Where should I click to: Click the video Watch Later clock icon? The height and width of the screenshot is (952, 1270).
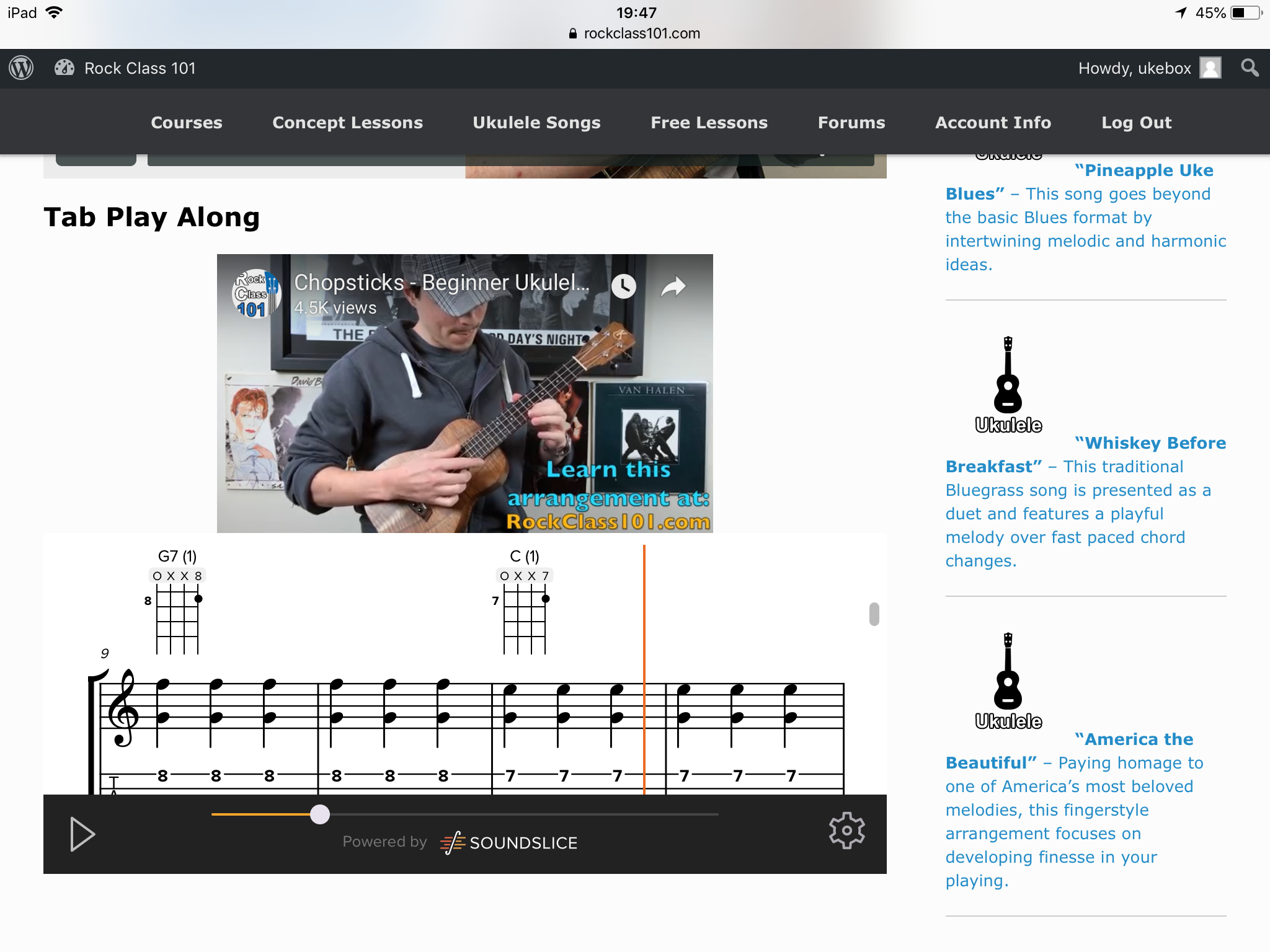point(624,286)
